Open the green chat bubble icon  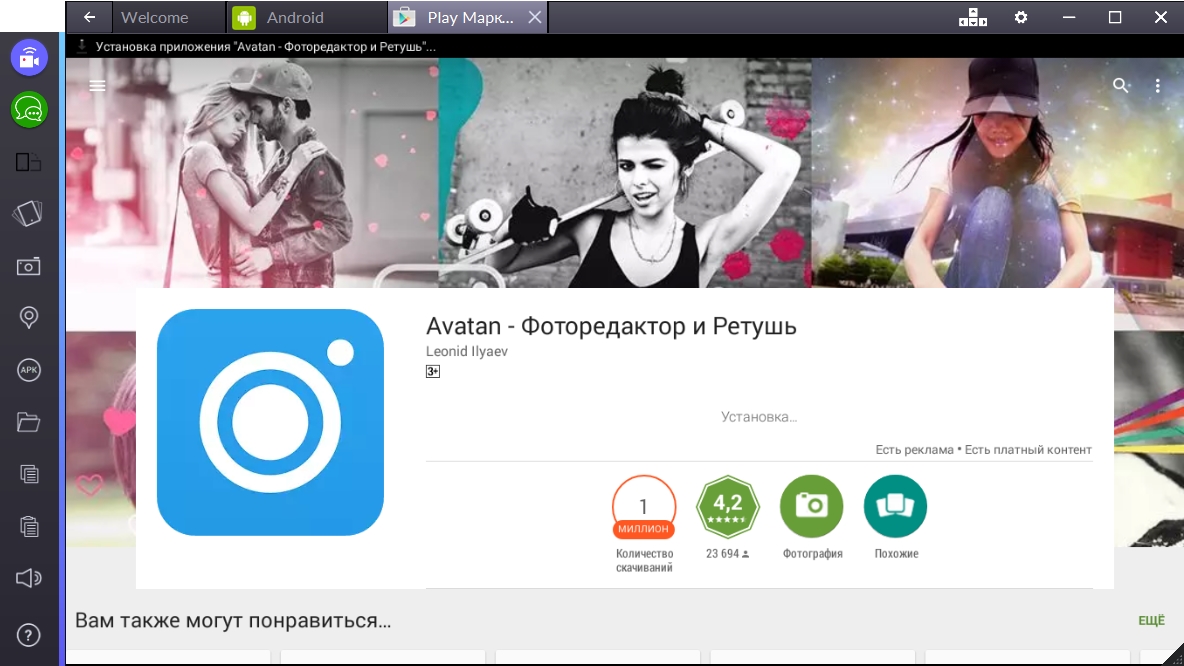pos(29,109)
